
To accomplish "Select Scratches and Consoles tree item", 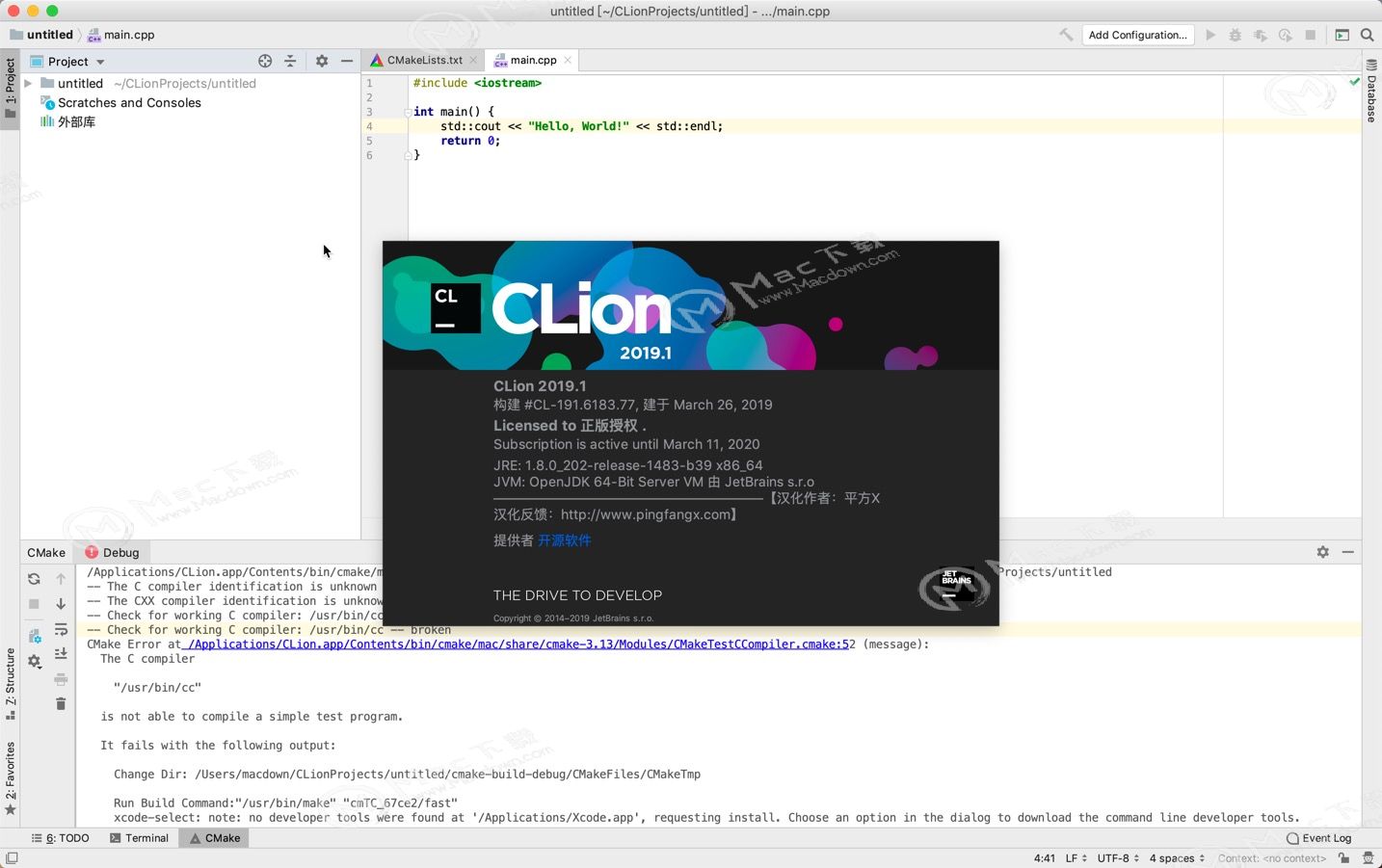I will pos(120,103).
